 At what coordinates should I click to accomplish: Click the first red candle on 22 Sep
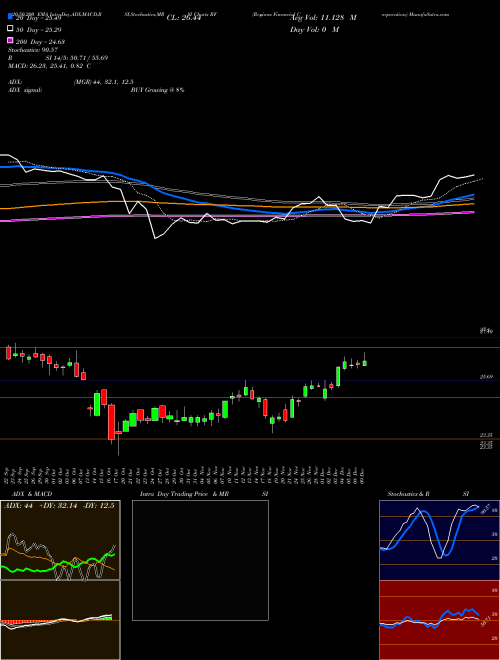8,353
